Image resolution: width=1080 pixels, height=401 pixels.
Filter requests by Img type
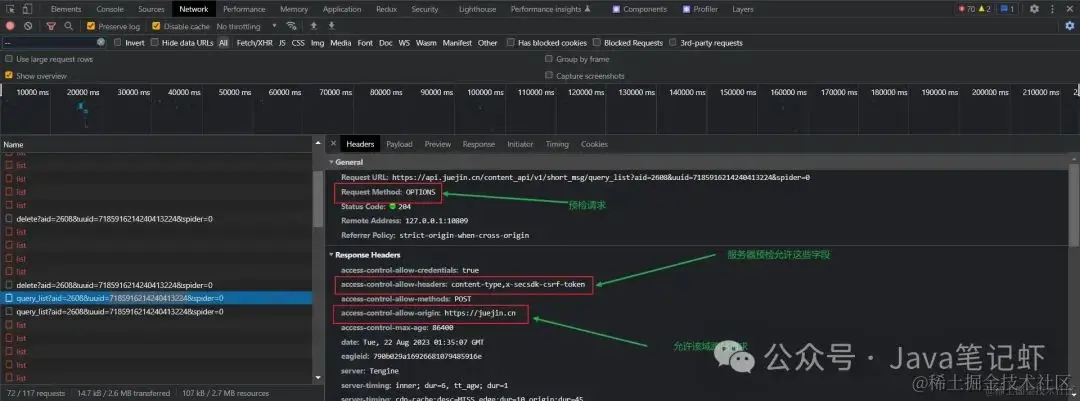[x=318, y=43]
